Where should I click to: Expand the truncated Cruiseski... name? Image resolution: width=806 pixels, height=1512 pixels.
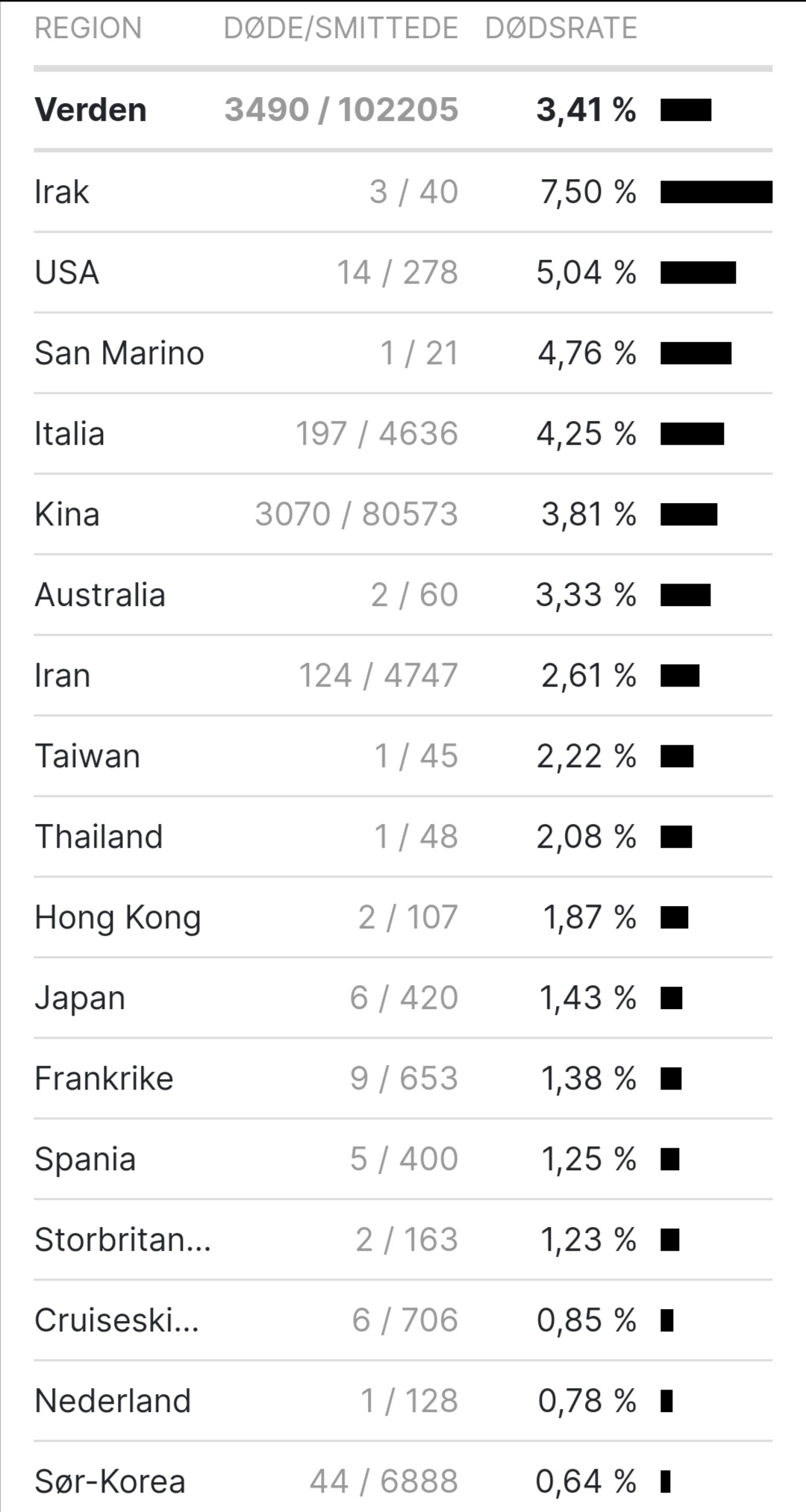(117, 1320)
